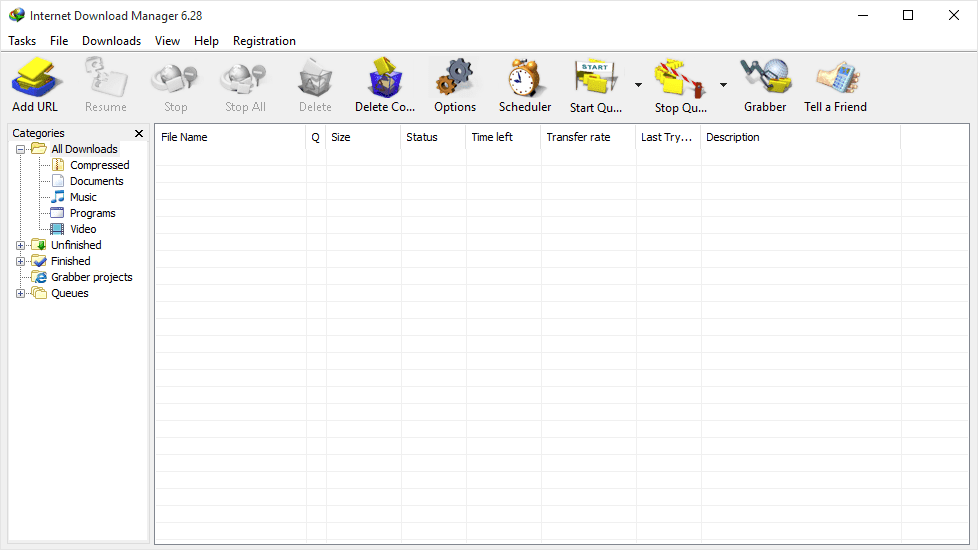Click the Music note icon
Image resolution: width=978 pixels, height=550 pixels.
(x=58, y=197)
